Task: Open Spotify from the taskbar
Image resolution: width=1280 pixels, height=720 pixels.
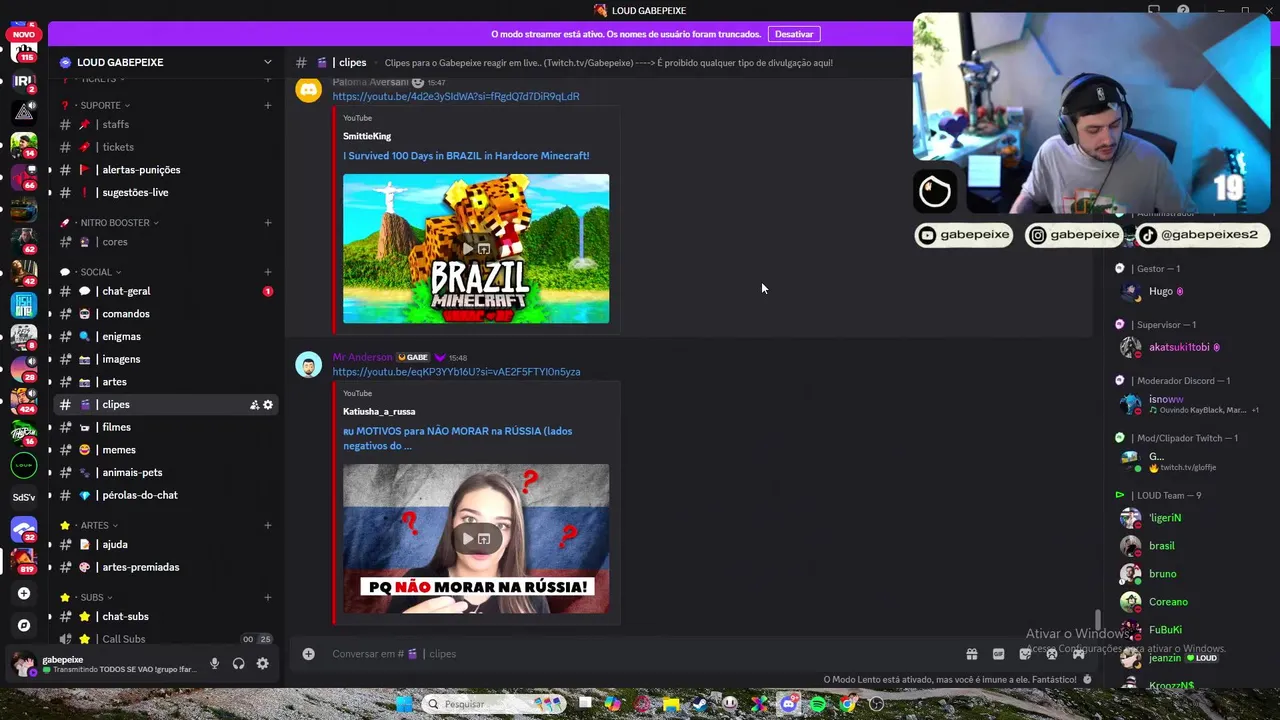Action: (818, 704)
